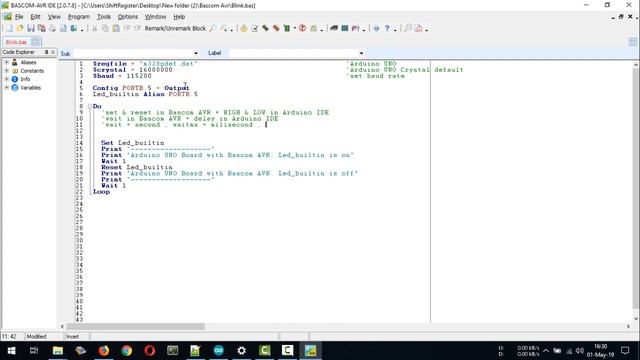Click the 'Insert' status bar entry
The height and width of the screenshot is (360, 640).
[73, 336]
